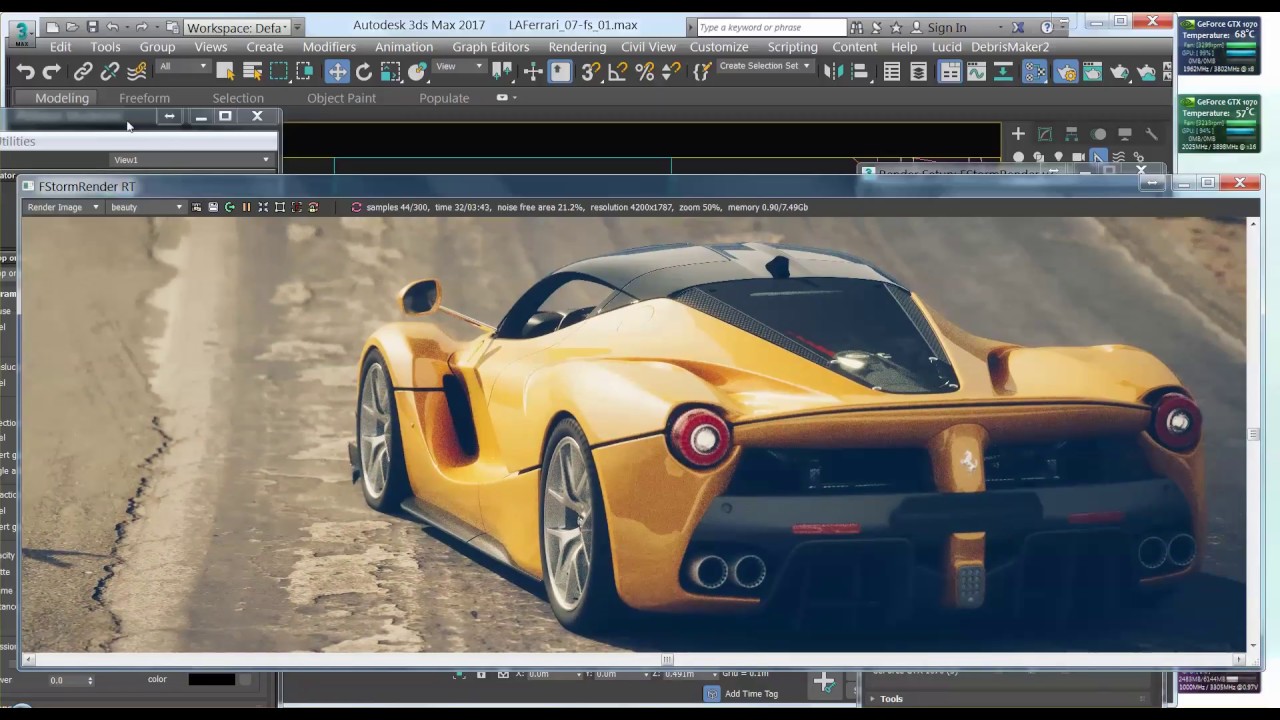Image resolution: width=1280 pixels, height=720 pixels.
Task: Open the Utilities wrench tab in Command Panel
Action: (1151, 134)
